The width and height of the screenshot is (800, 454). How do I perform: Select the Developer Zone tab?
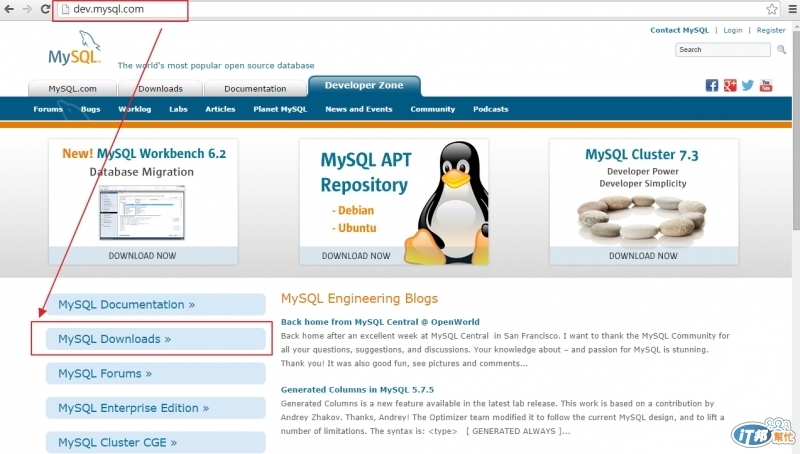click(x=364, y=86)
